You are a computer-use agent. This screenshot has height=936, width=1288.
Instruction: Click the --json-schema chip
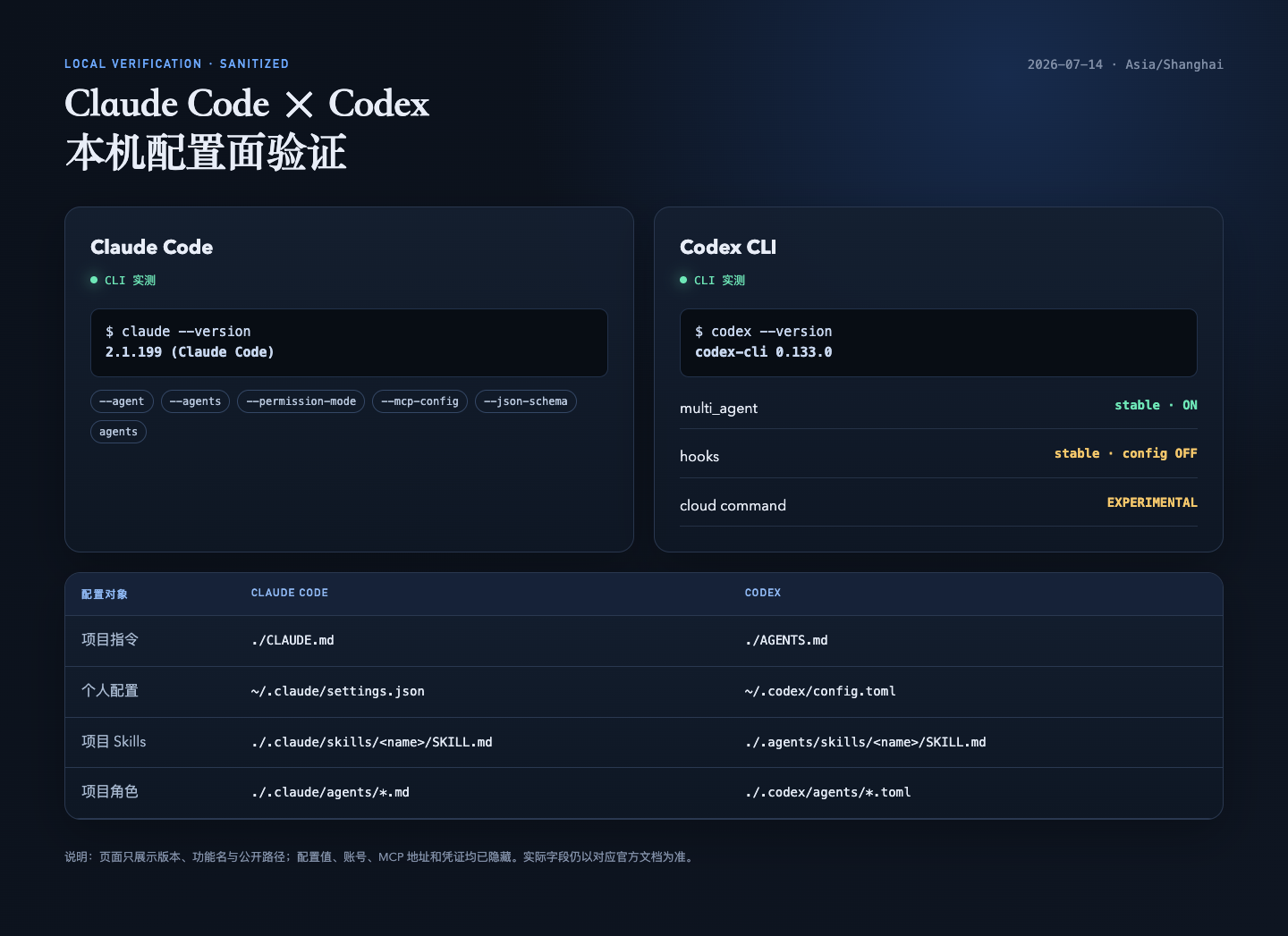pyautogui.click(x=526, y=401)
